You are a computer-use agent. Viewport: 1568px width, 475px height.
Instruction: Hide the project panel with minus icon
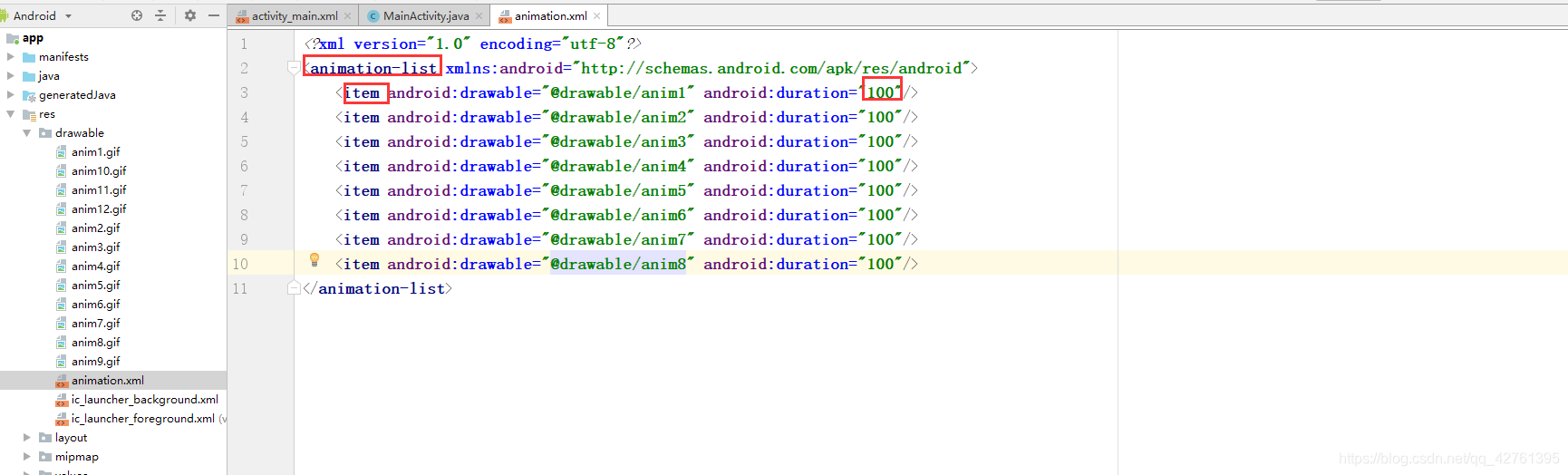pos(214,15)
